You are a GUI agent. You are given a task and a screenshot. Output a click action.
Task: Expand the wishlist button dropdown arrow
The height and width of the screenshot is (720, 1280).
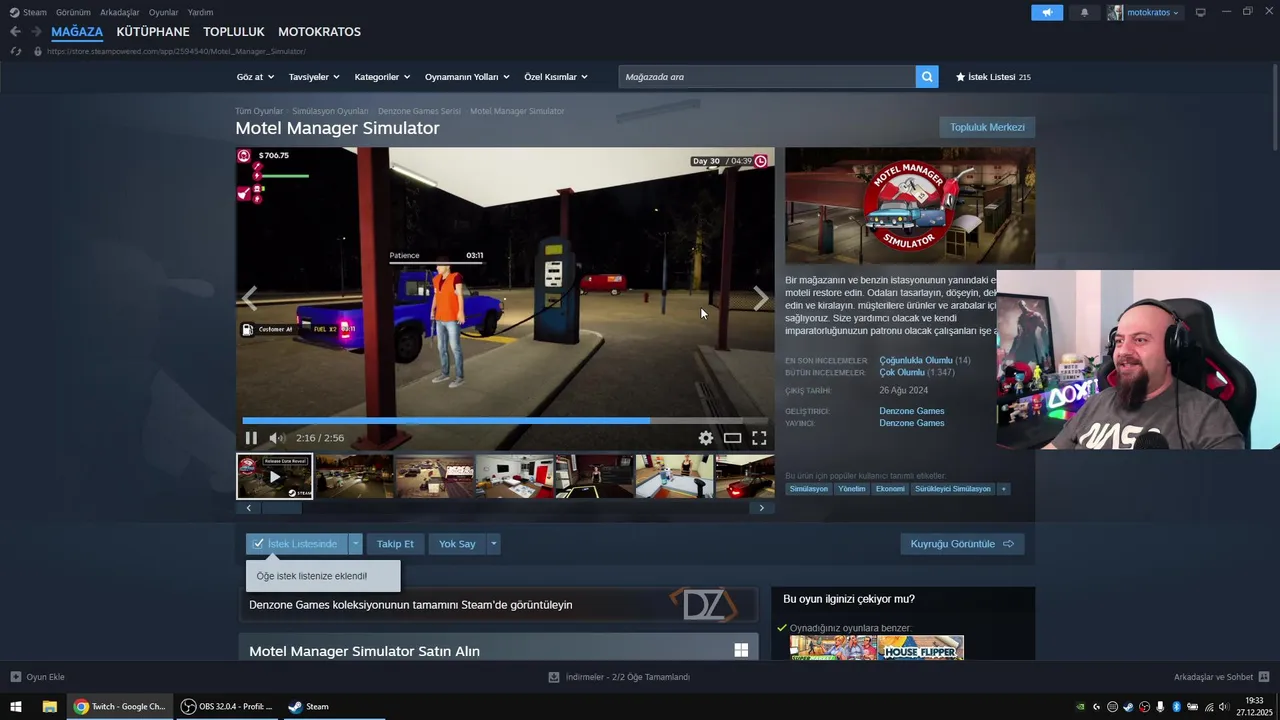coord(355,544)
